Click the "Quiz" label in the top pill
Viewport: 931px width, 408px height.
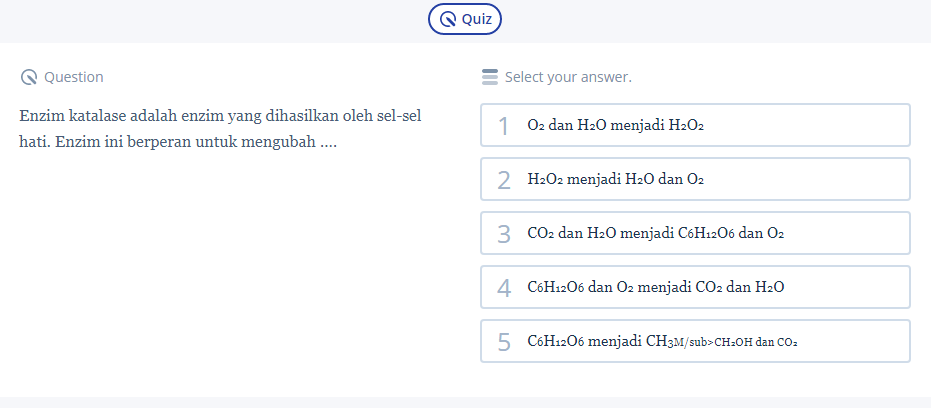[476, 19]
